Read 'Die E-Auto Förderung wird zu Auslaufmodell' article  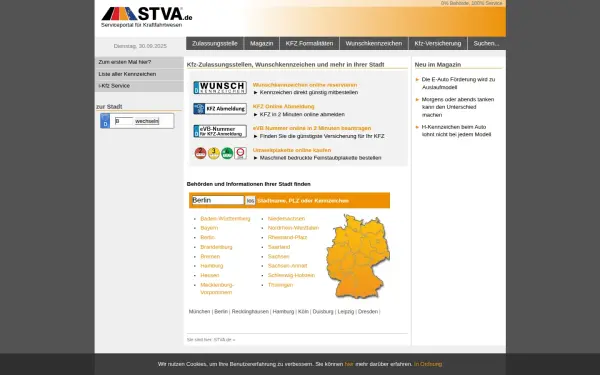pos(458,83)
